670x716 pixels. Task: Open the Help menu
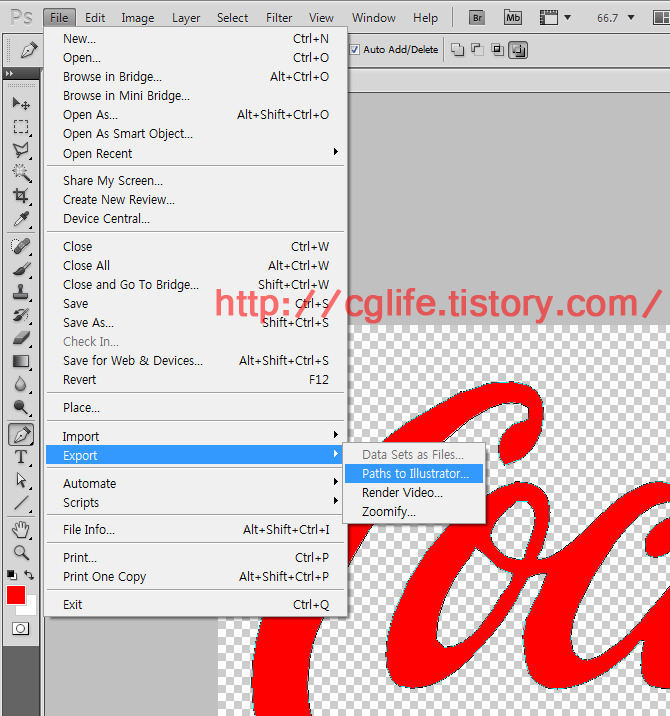tap(425, 18)
